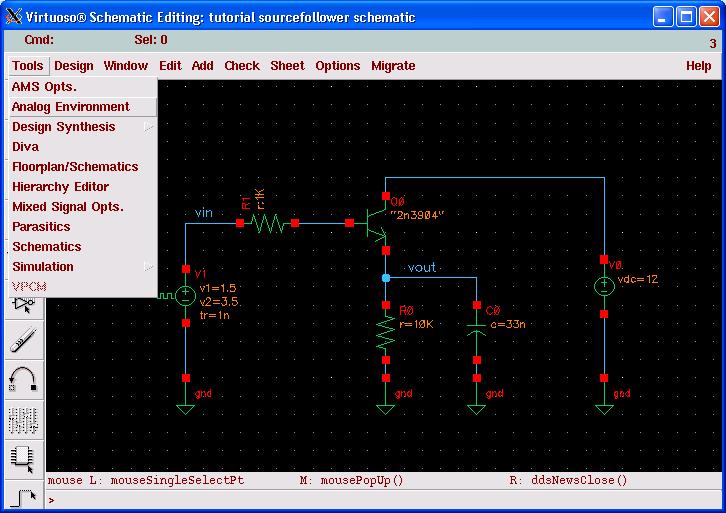Click the undo arc arrow icon

coord(23,379)
